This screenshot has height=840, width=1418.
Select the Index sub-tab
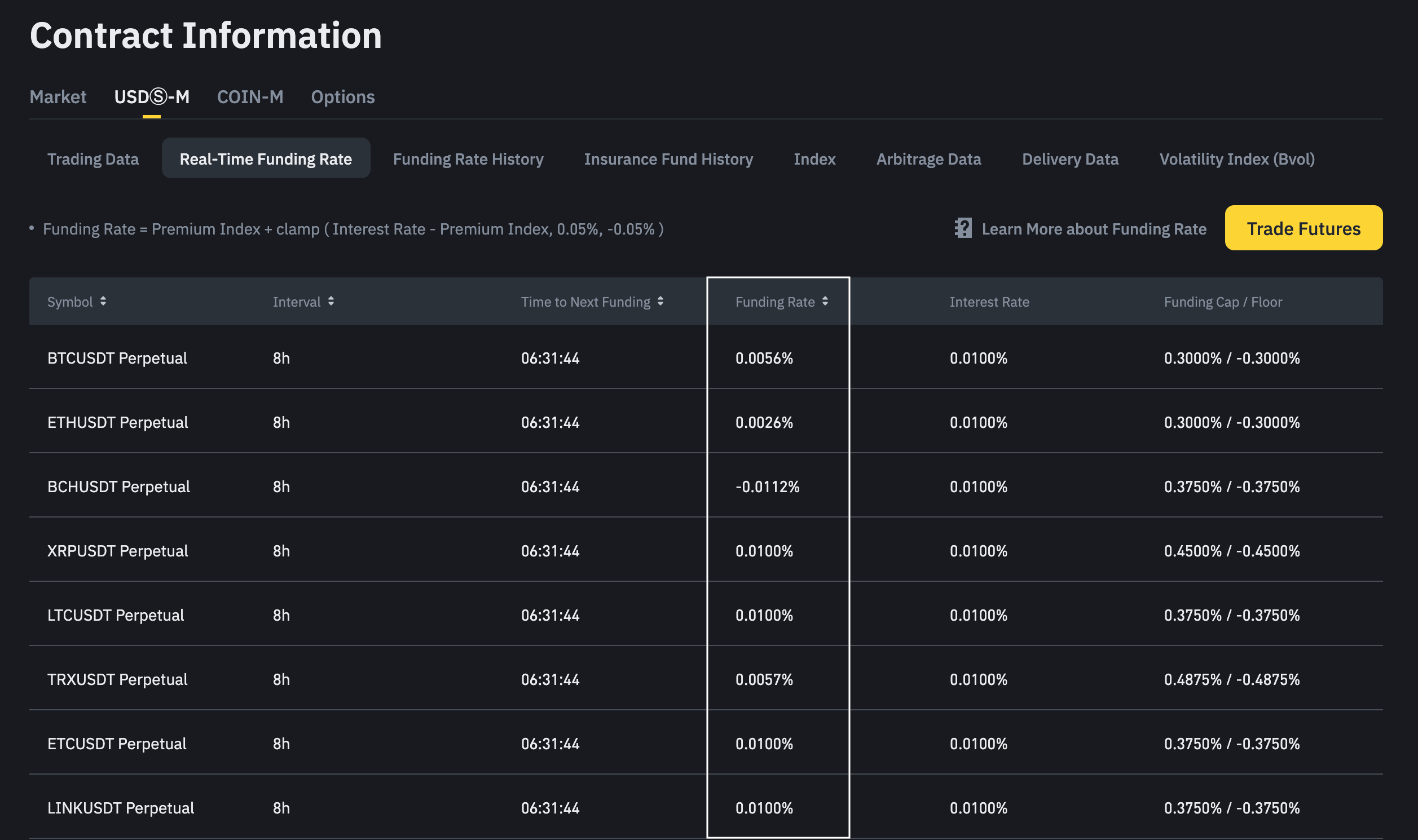[814, 159]
